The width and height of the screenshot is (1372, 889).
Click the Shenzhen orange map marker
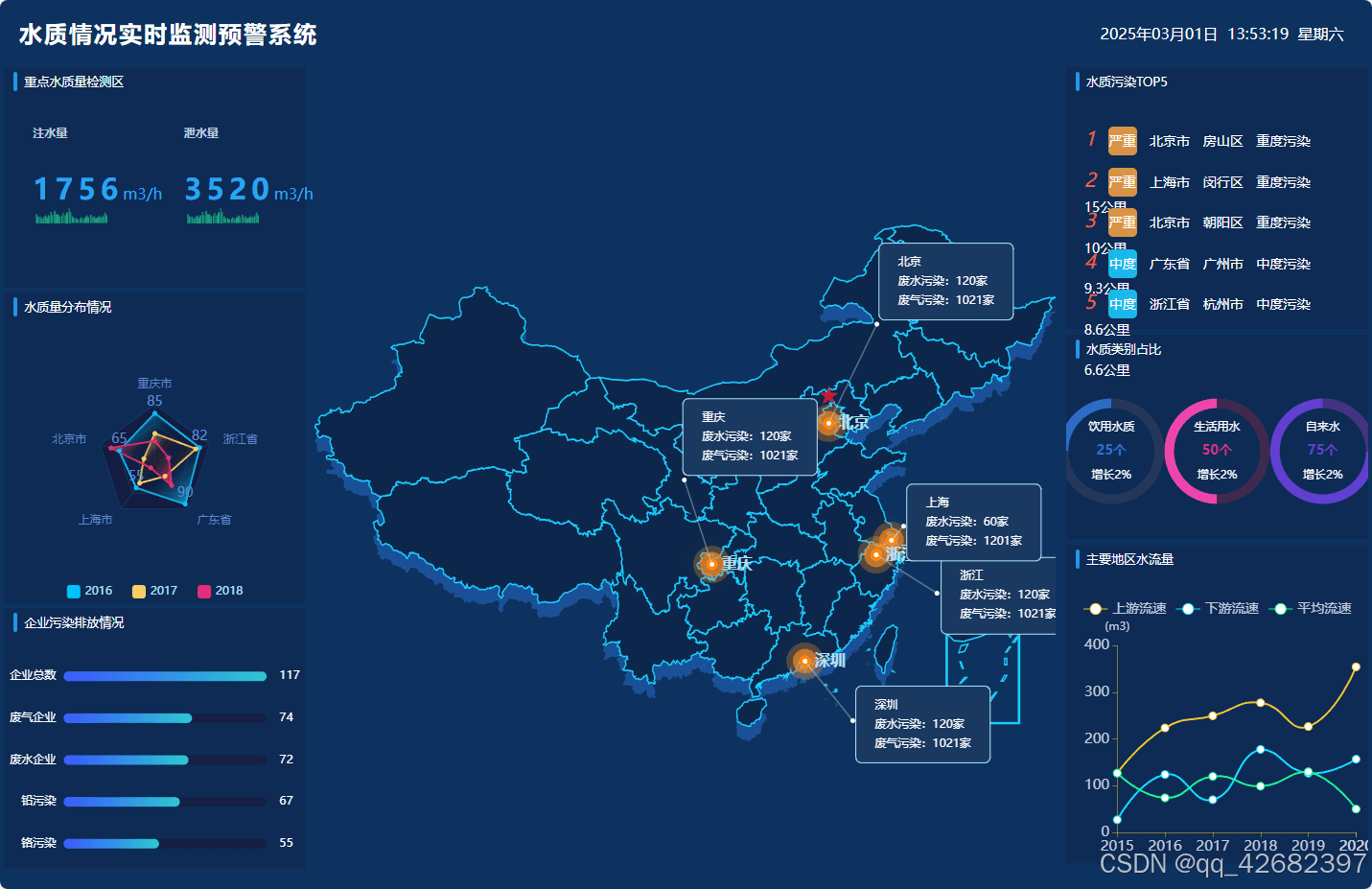click(804, 661)
